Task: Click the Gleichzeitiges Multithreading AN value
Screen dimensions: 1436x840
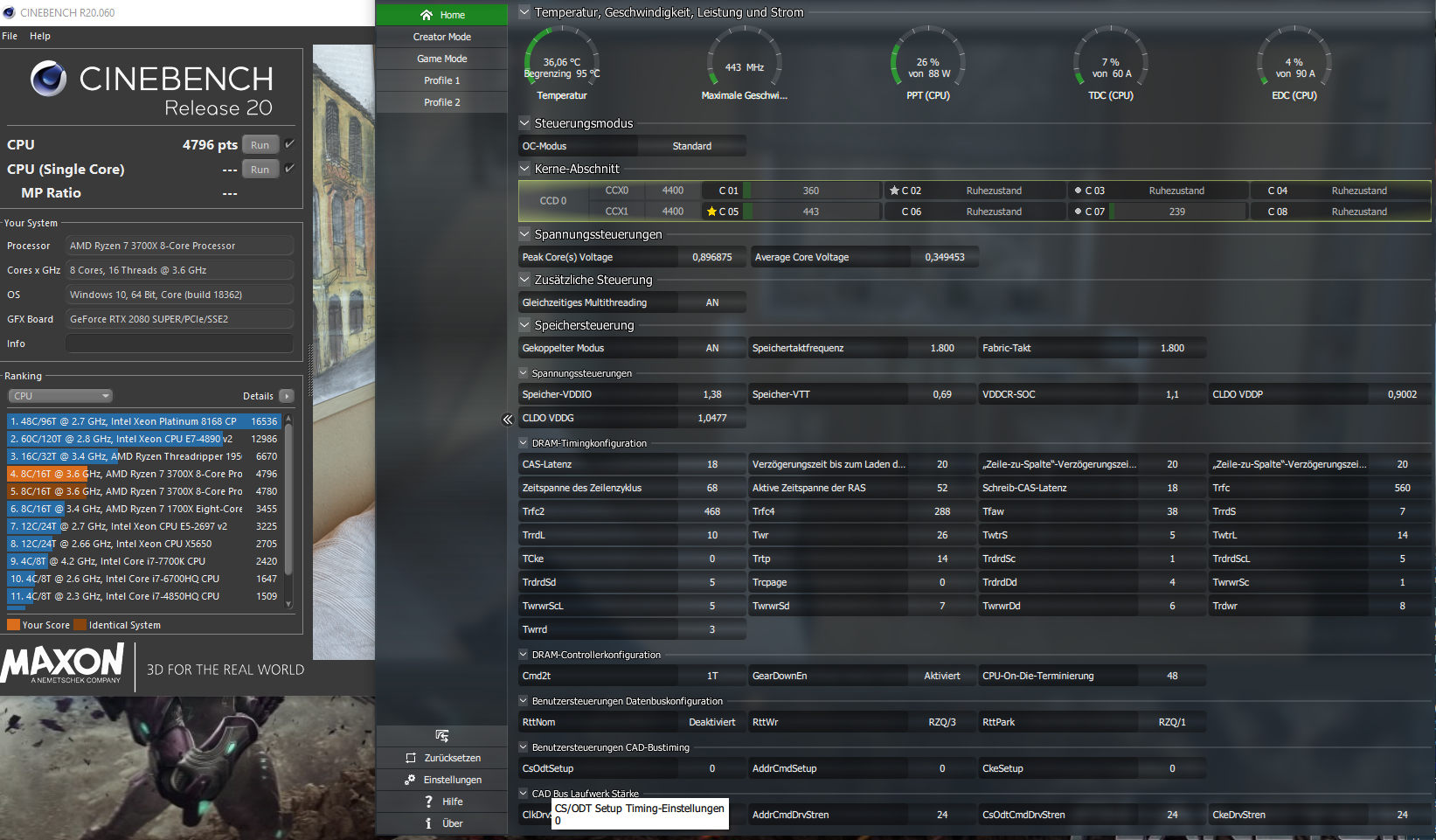Action: tap(712, 302)
